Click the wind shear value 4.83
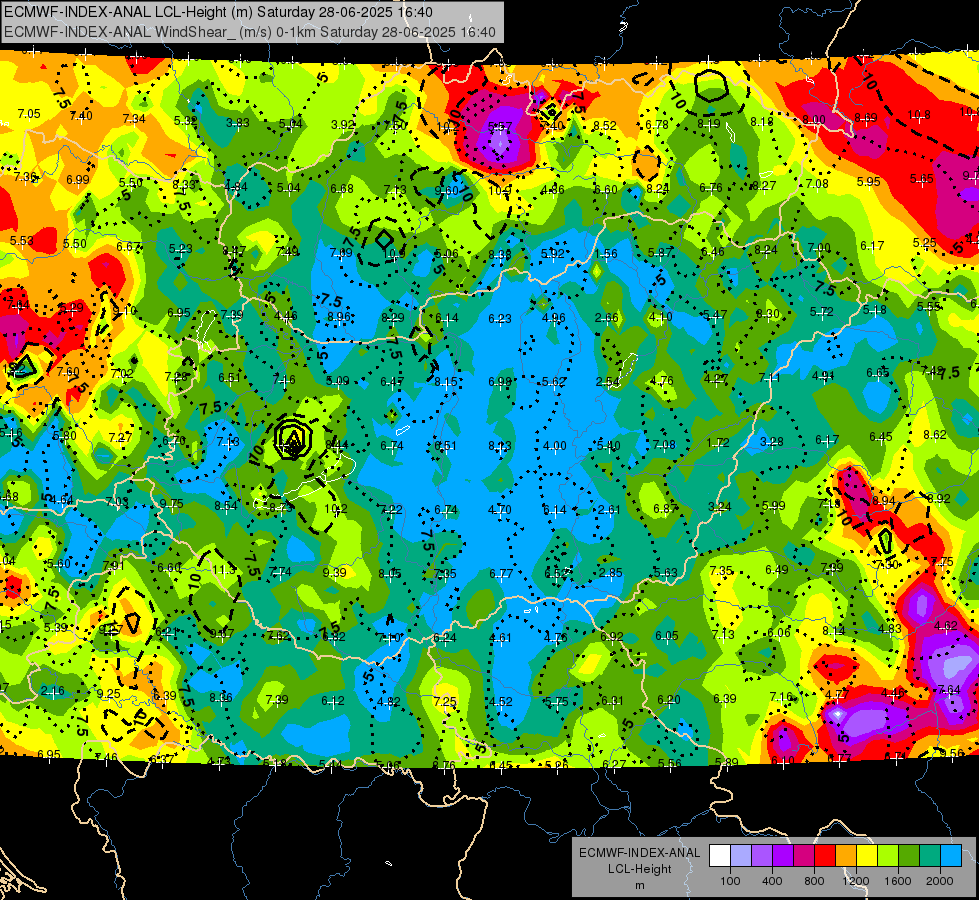Image resolution: width=979 pixels, height=900 pixels. click(889, 628)
